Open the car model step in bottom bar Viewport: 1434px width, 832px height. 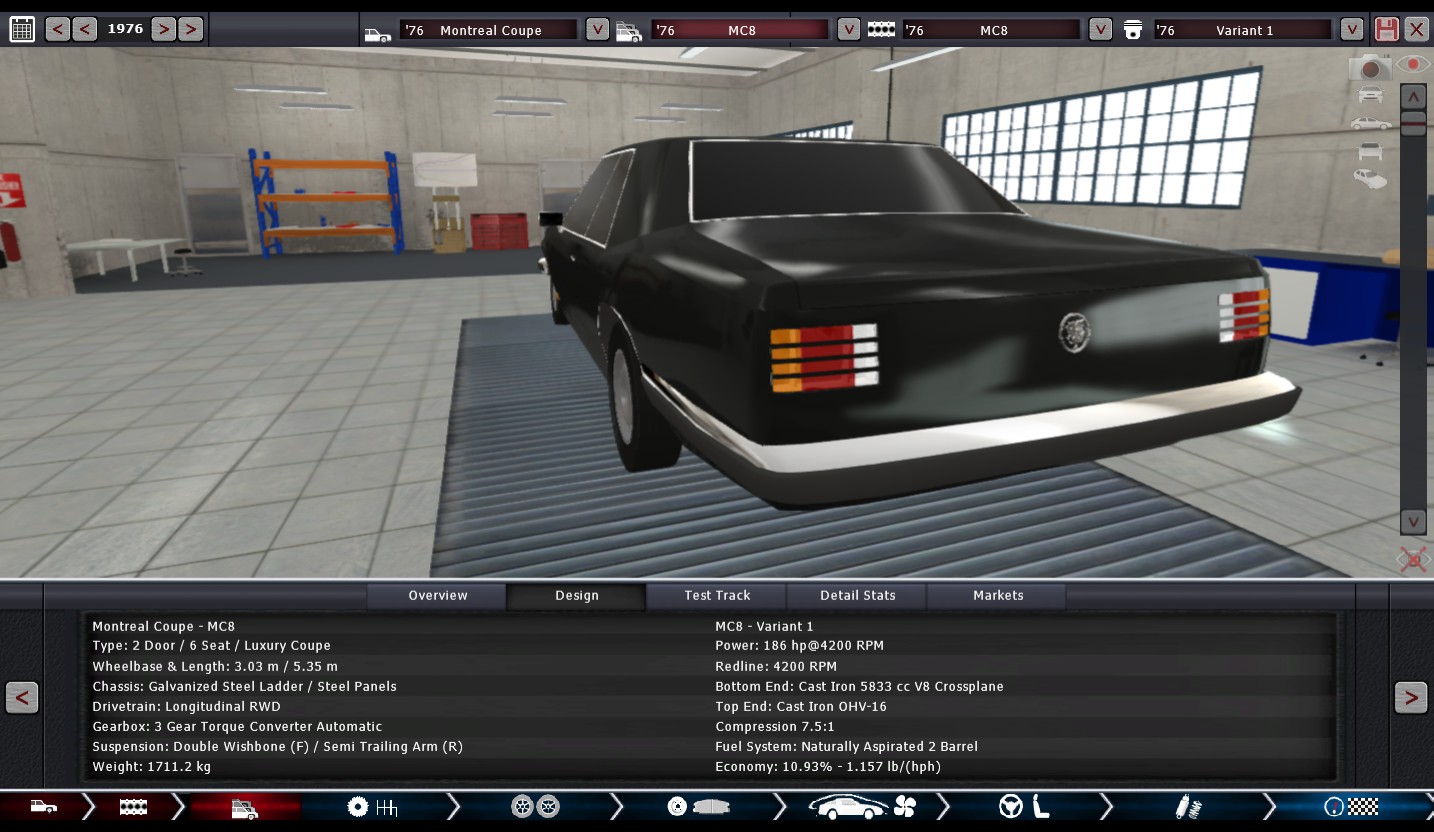(x=43, y=806)
